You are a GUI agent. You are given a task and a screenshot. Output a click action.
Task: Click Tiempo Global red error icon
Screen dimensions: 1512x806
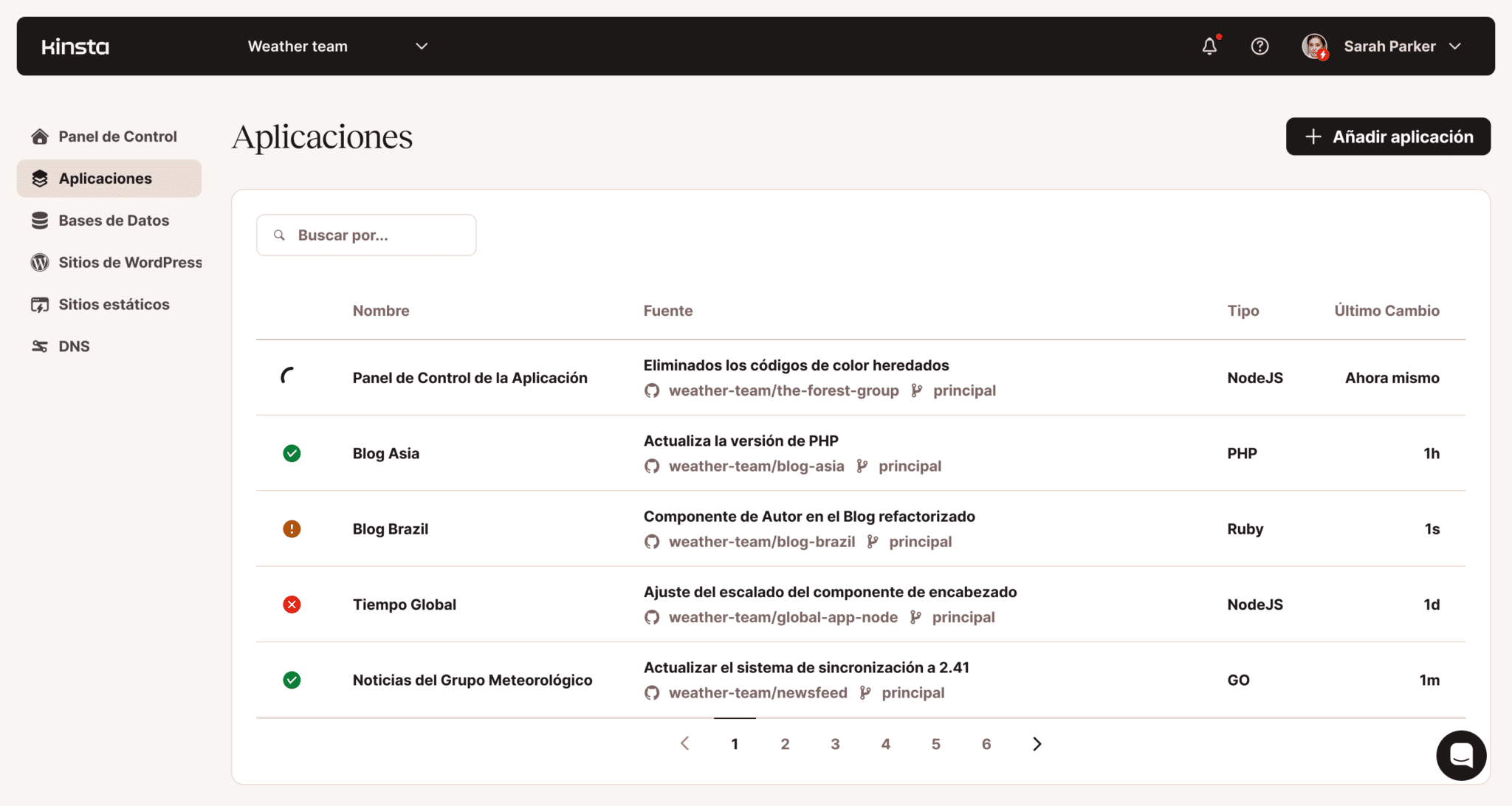coord(292,604)
